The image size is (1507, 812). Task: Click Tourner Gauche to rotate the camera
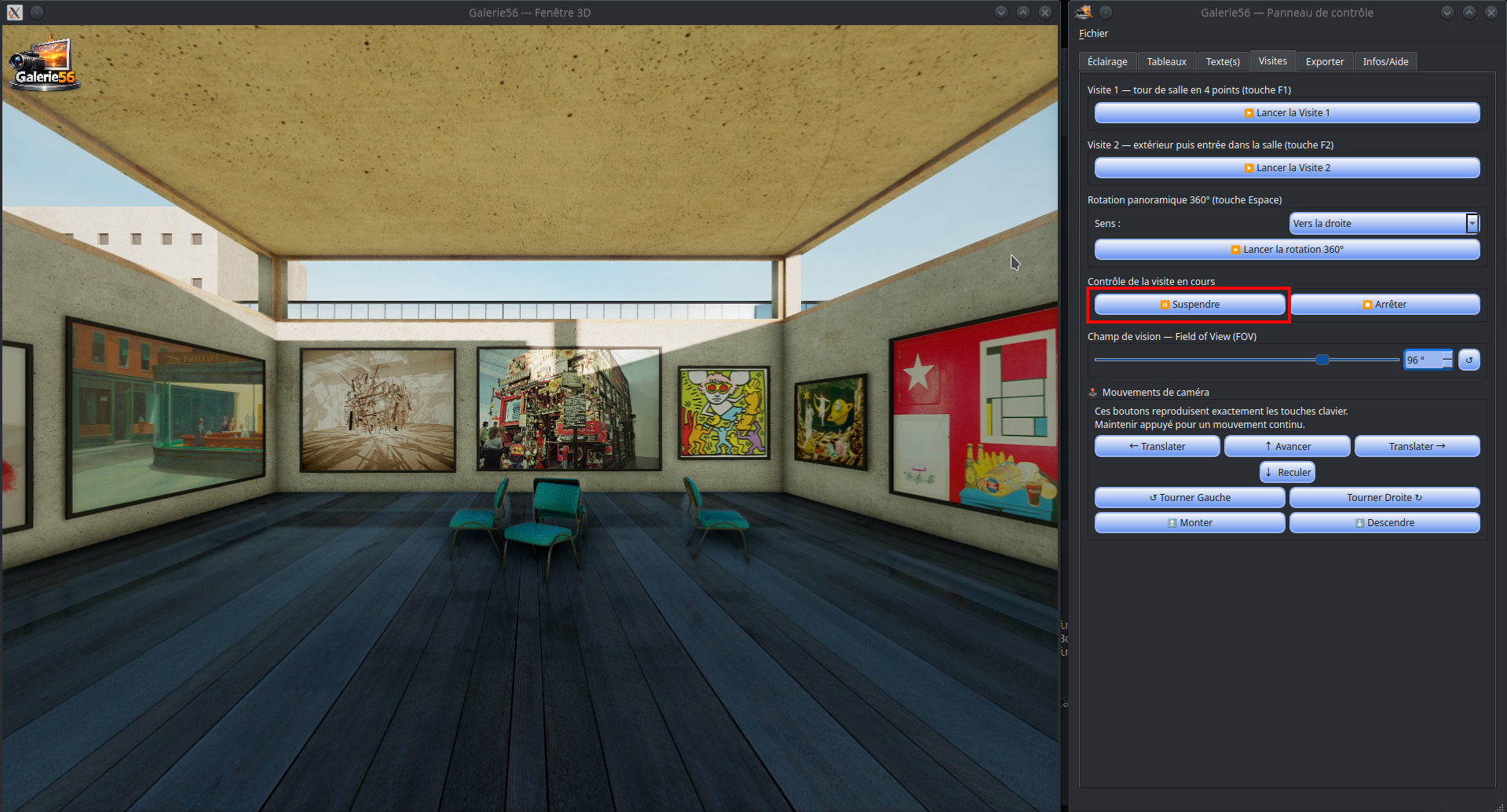[1190, 497]
